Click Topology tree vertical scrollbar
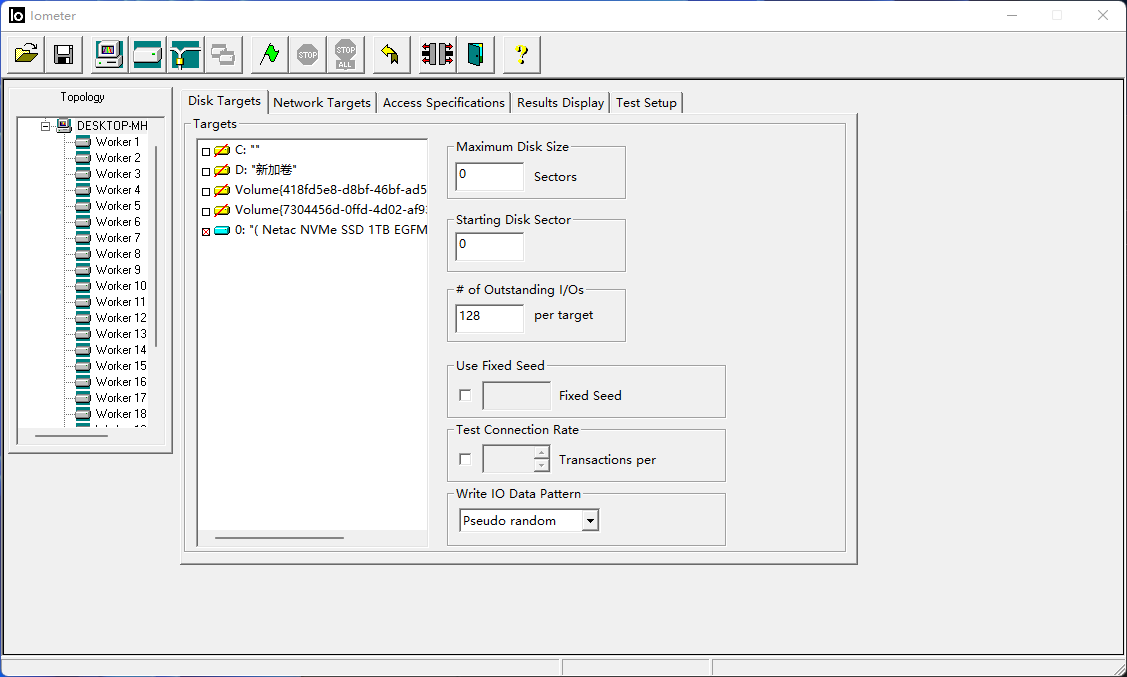The width and height of the screenshot is (1127, 677). (156, 247)
